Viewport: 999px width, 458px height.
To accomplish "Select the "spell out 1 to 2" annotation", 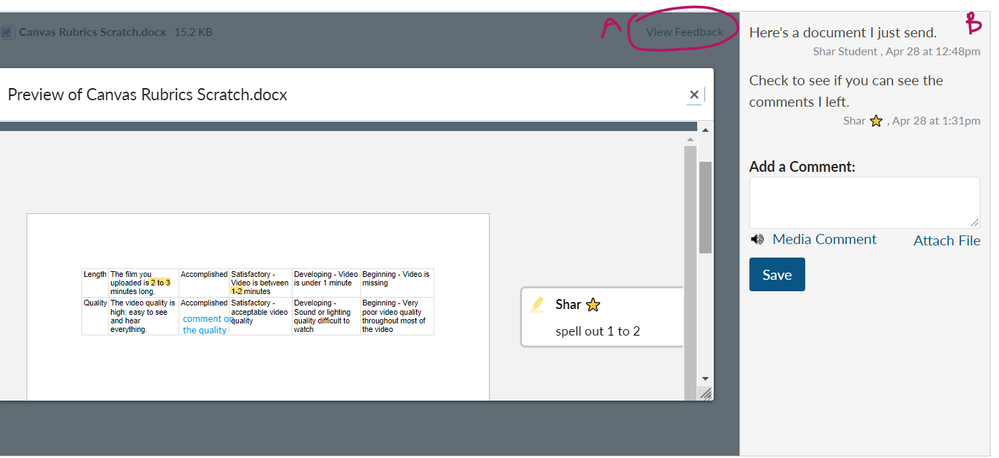I will (x=597, y=331).
